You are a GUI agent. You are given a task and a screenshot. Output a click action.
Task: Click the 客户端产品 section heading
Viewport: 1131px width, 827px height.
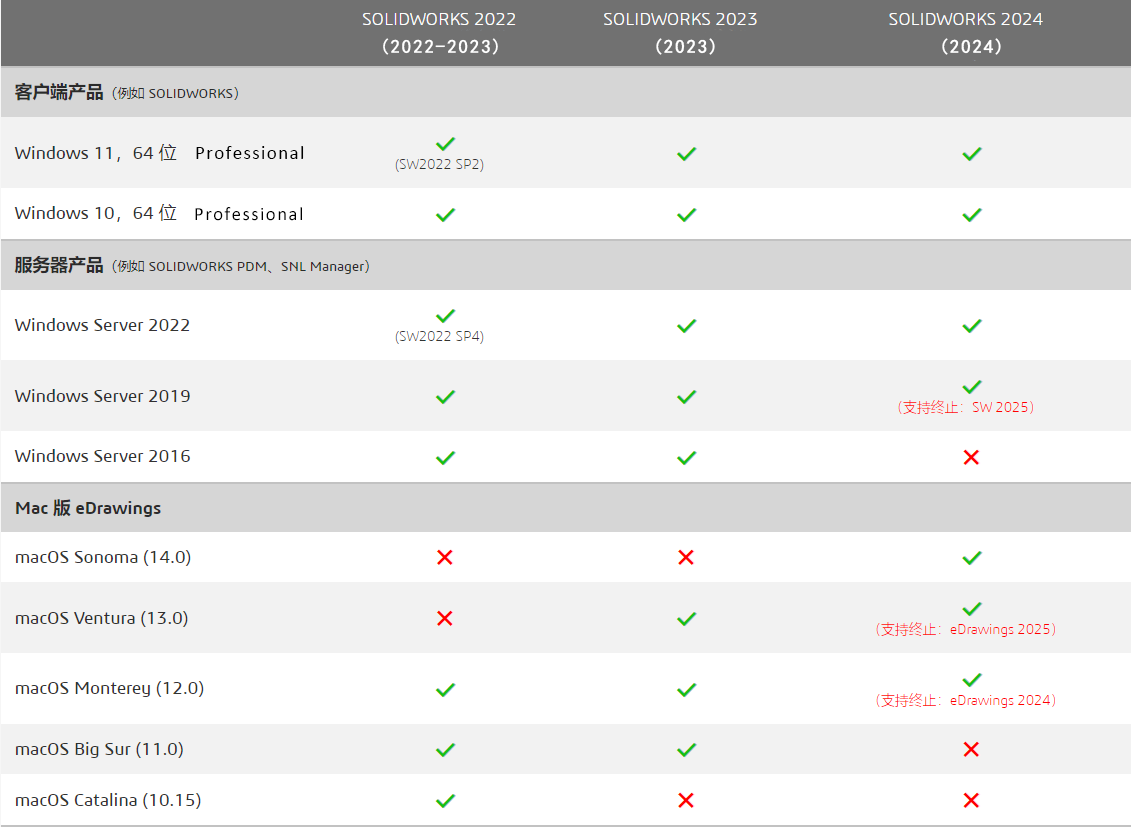59,93
